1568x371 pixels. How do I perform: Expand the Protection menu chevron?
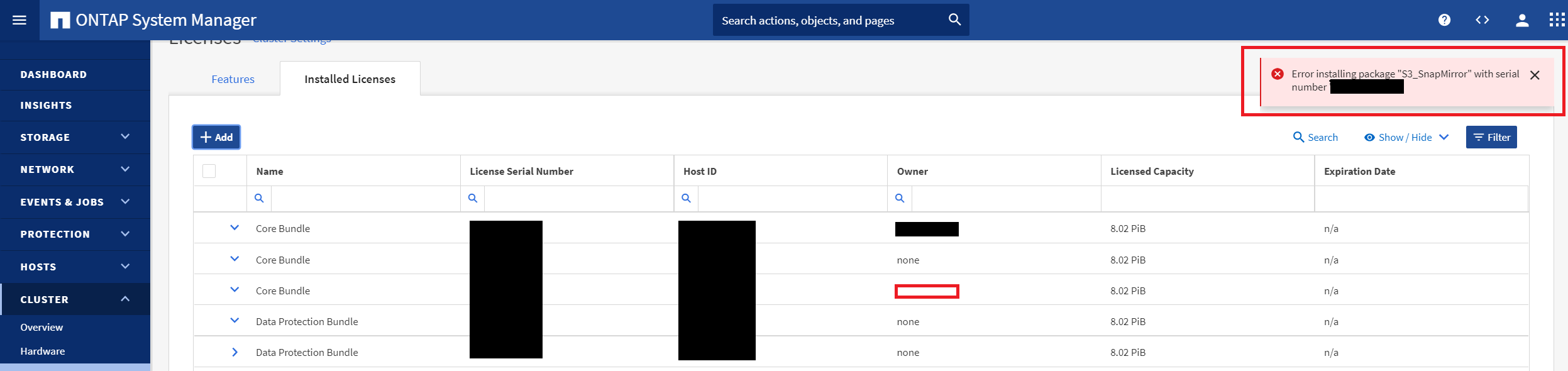pyautogui.click(x=125, y=234)
